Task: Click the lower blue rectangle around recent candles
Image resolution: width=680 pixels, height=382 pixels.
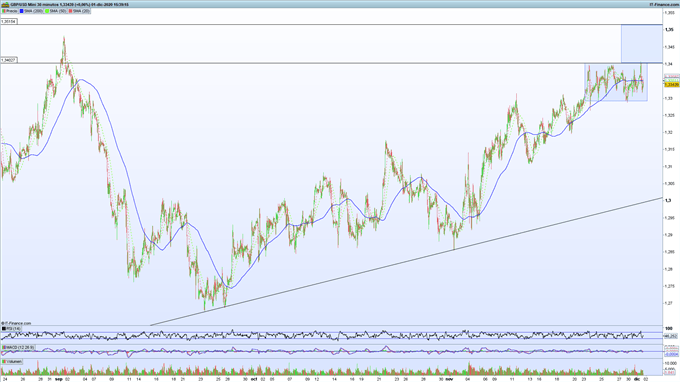Action: (x=616, y=82)
